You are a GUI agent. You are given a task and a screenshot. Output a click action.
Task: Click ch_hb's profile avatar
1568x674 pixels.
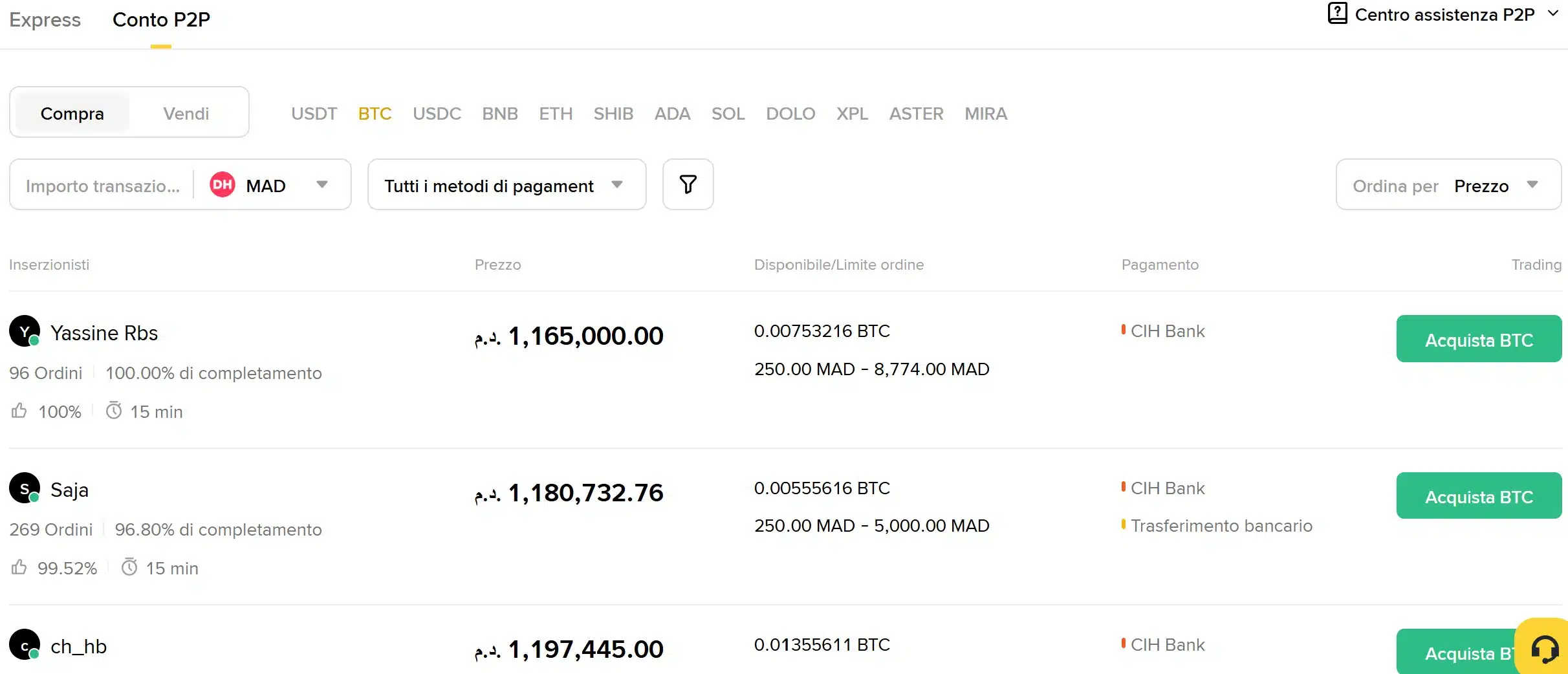(x=24, y=645)
